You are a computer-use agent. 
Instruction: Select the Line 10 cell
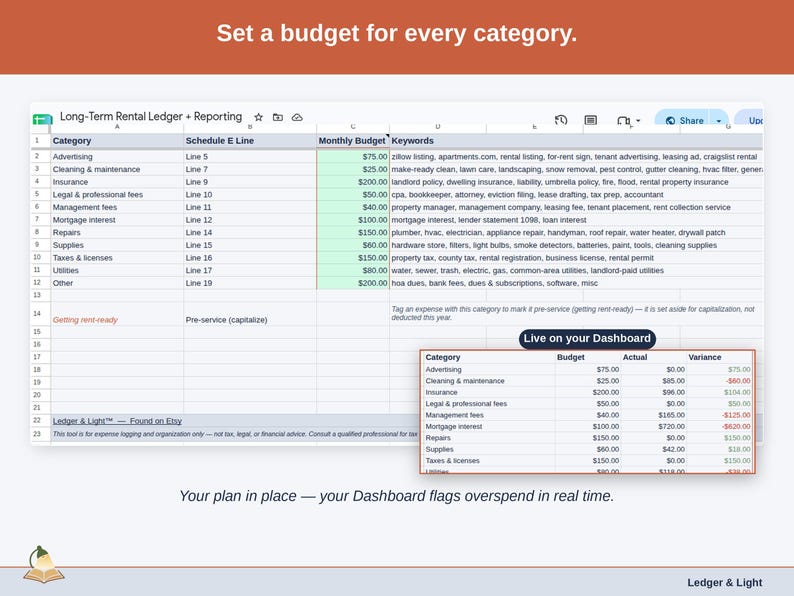click(x=250, y=194)
